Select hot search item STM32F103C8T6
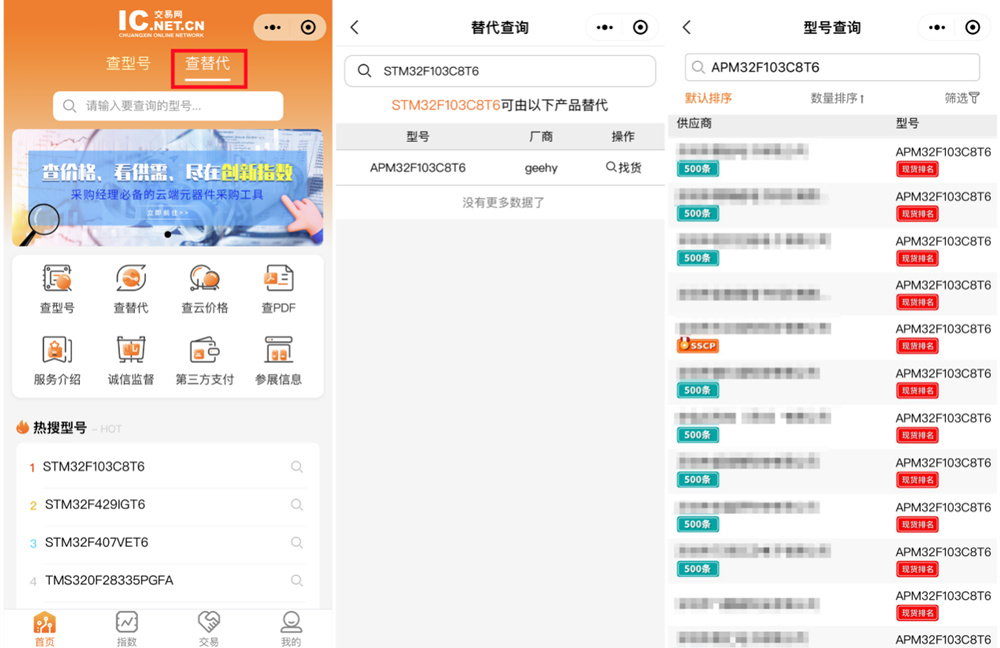The image size is (1000, 648). [94, 467]
